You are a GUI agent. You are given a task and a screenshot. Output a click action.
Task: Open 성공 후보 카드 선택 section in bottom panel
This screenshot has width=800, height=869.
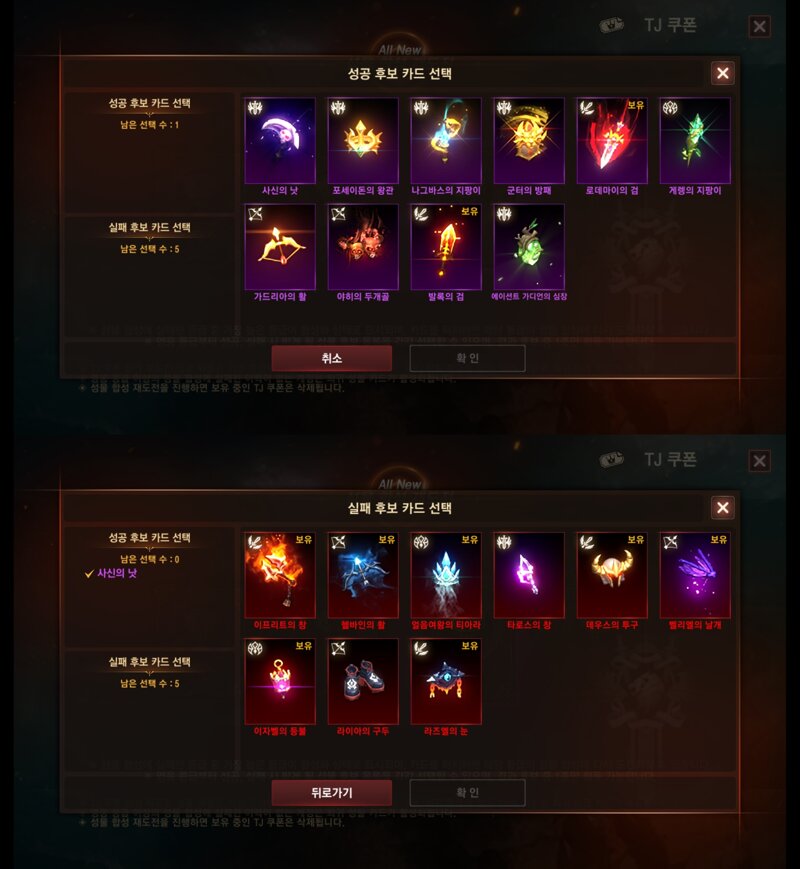[x=149, y=538]
